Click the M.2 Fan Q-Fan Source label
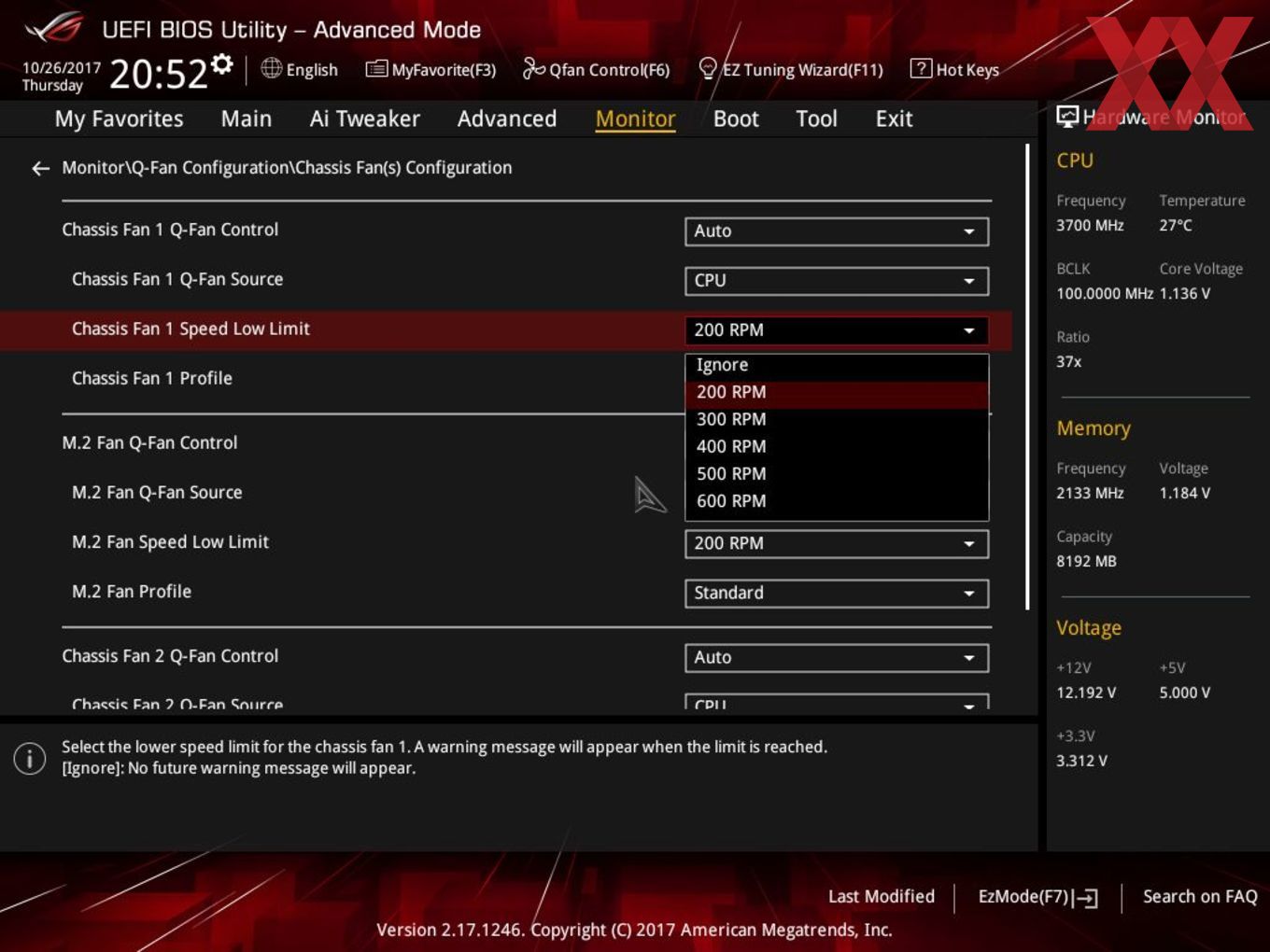 pyautogui.click(x=157, y=492)
